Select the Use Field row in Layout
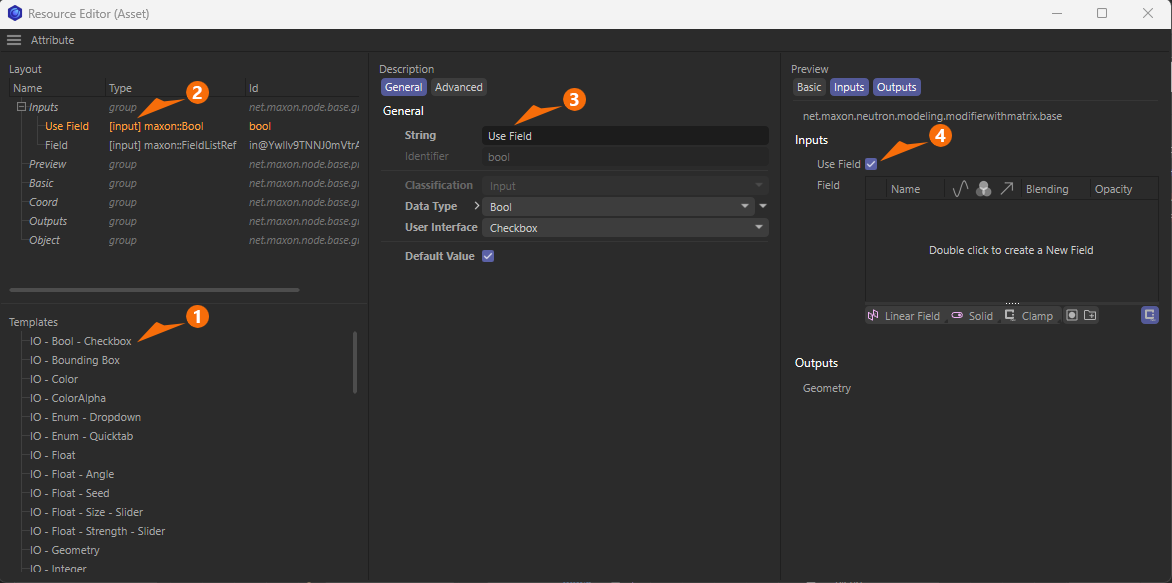Image resolution: width=1172 pixels, height=583 pixels. (x=185, y=126)
